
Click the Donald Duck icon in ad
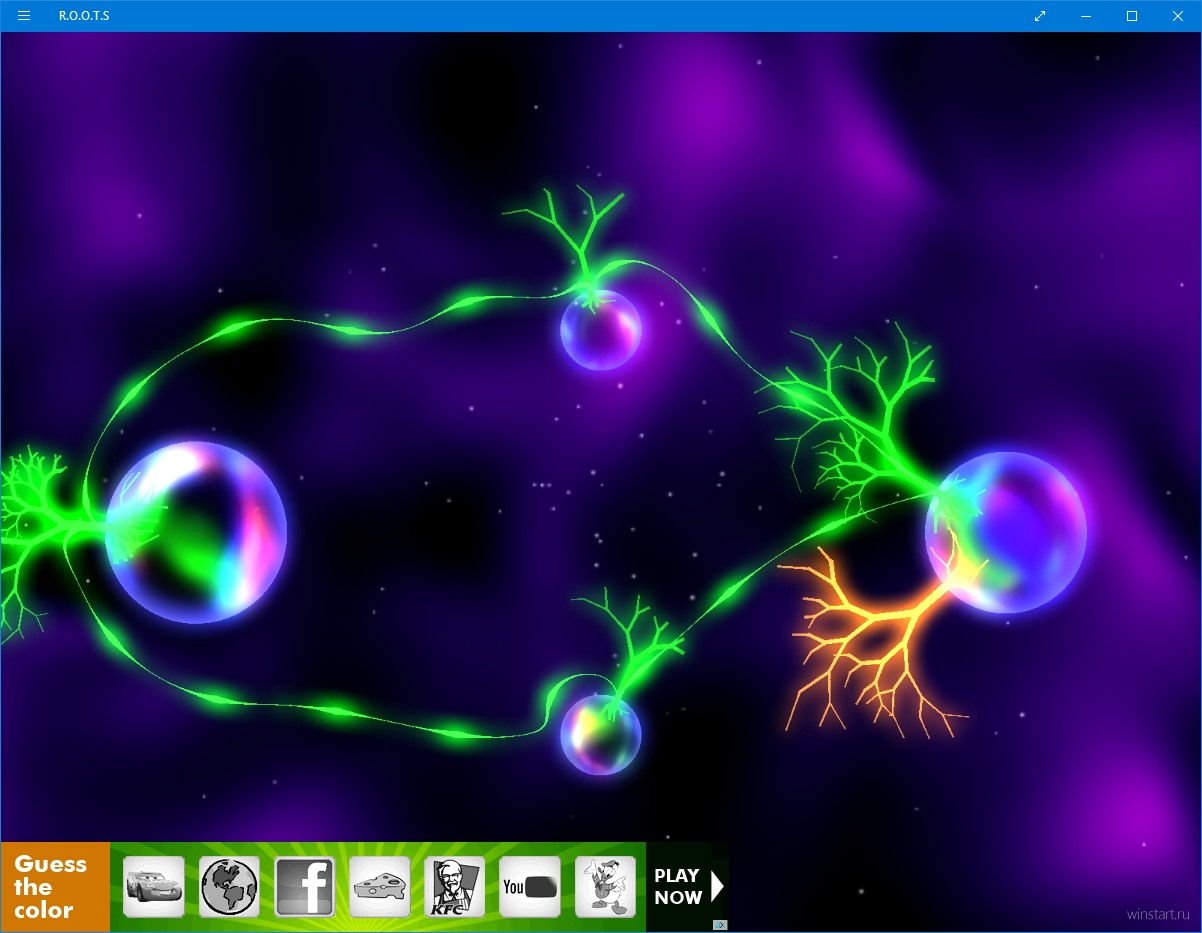605,887
